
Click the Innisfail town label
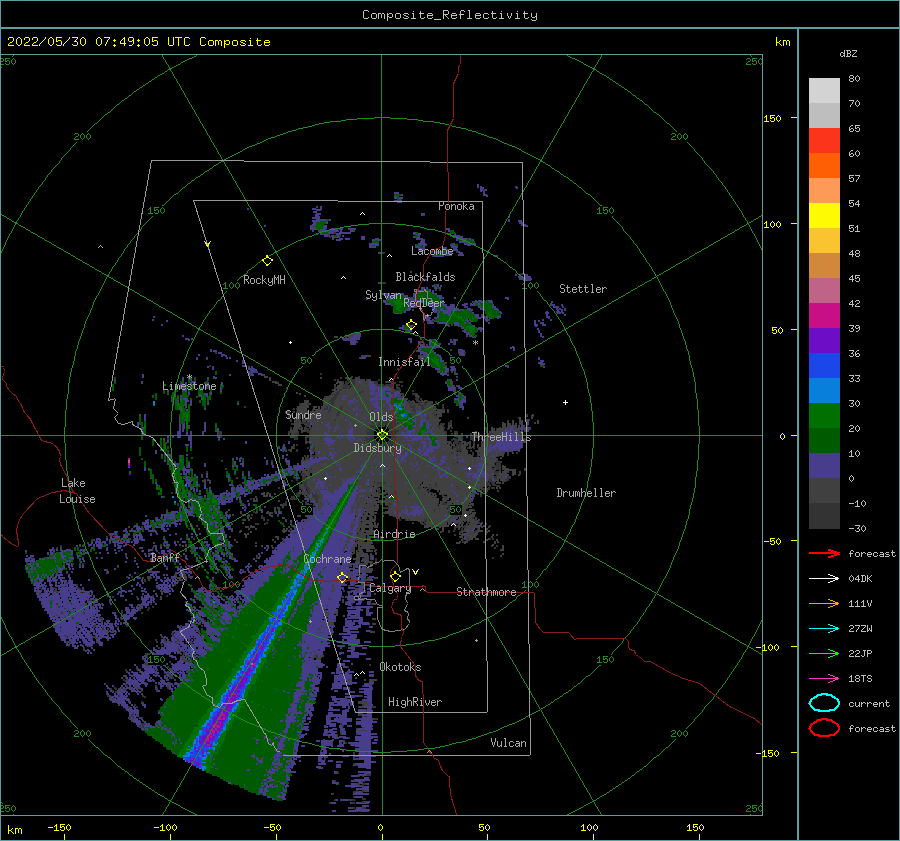click(x=404, y=362)
